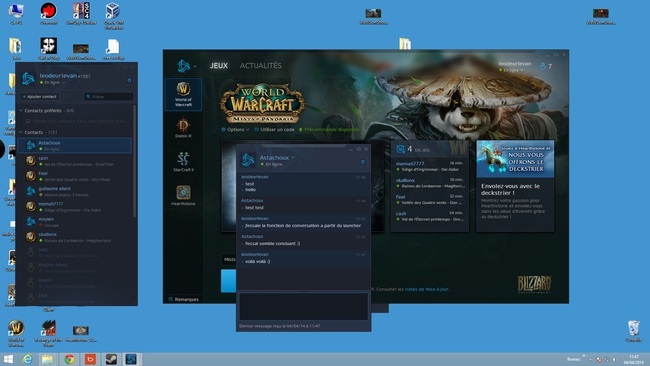Open StarCraft II game page

coord(183,162)
